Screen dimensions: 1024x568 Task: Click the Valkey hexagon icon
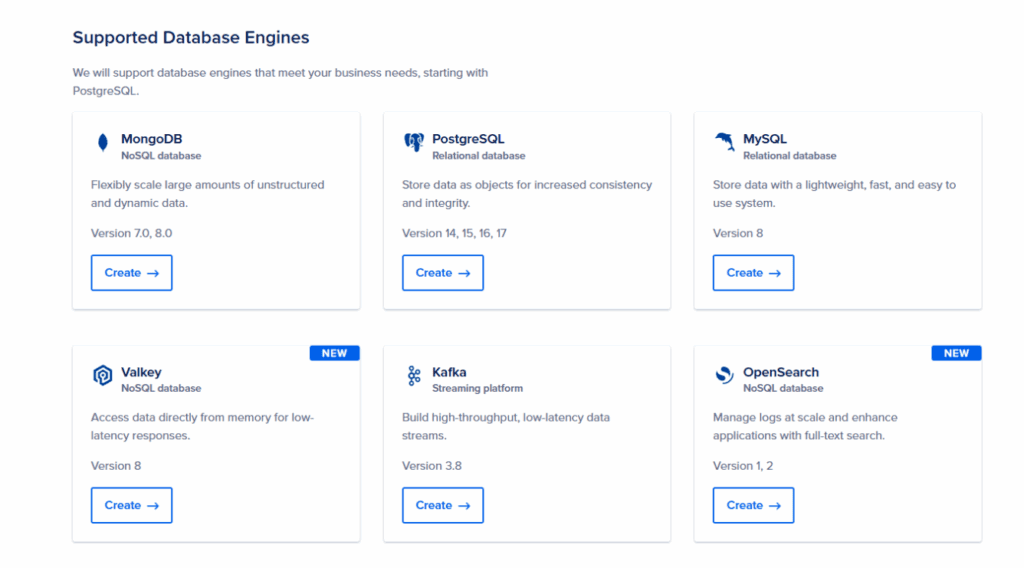pyautogui.click(x=103, y=375)
